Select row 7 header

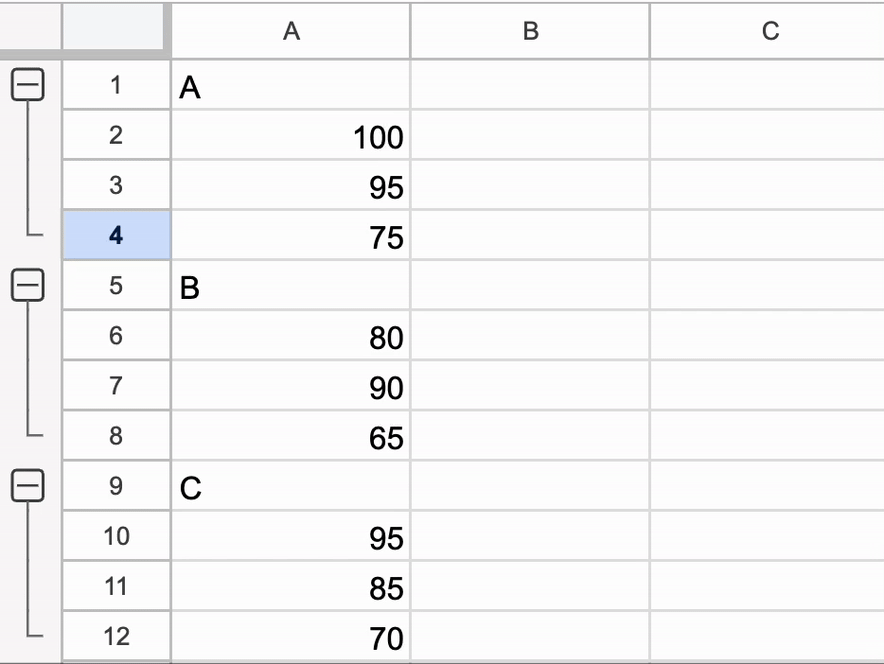116,386
